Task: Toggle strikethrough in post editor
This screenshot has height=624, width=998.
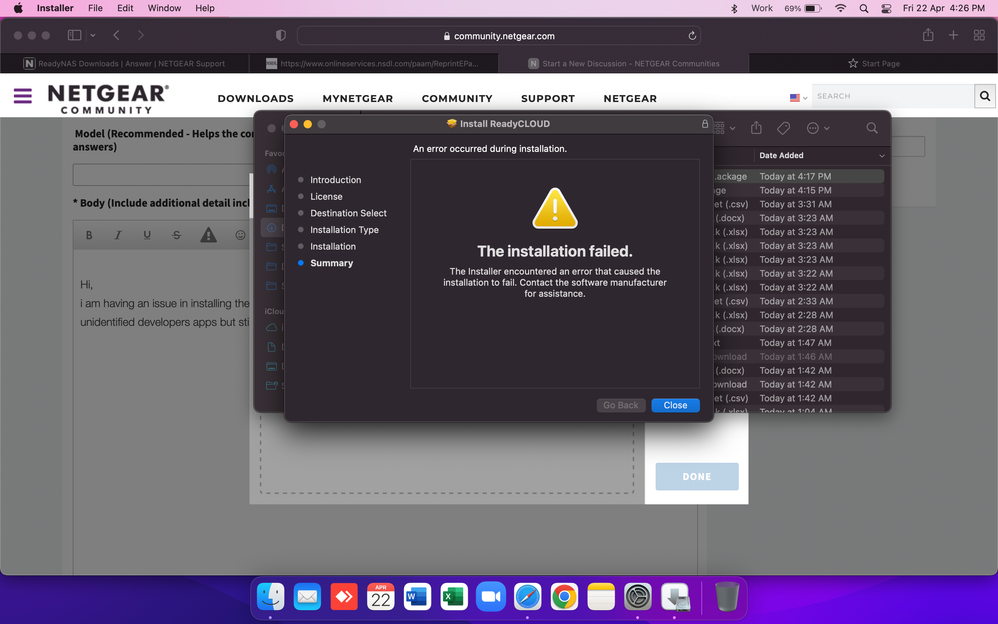Action: 176,235
